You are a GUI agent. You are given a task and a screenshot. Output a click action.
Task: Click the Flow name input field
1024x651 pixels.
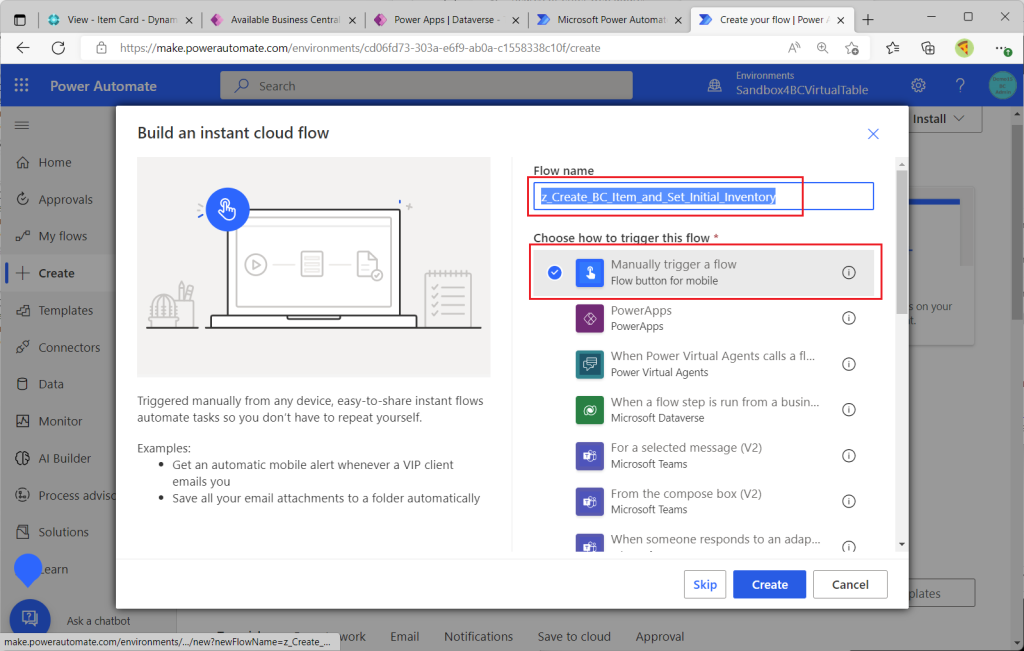(703, 197)
